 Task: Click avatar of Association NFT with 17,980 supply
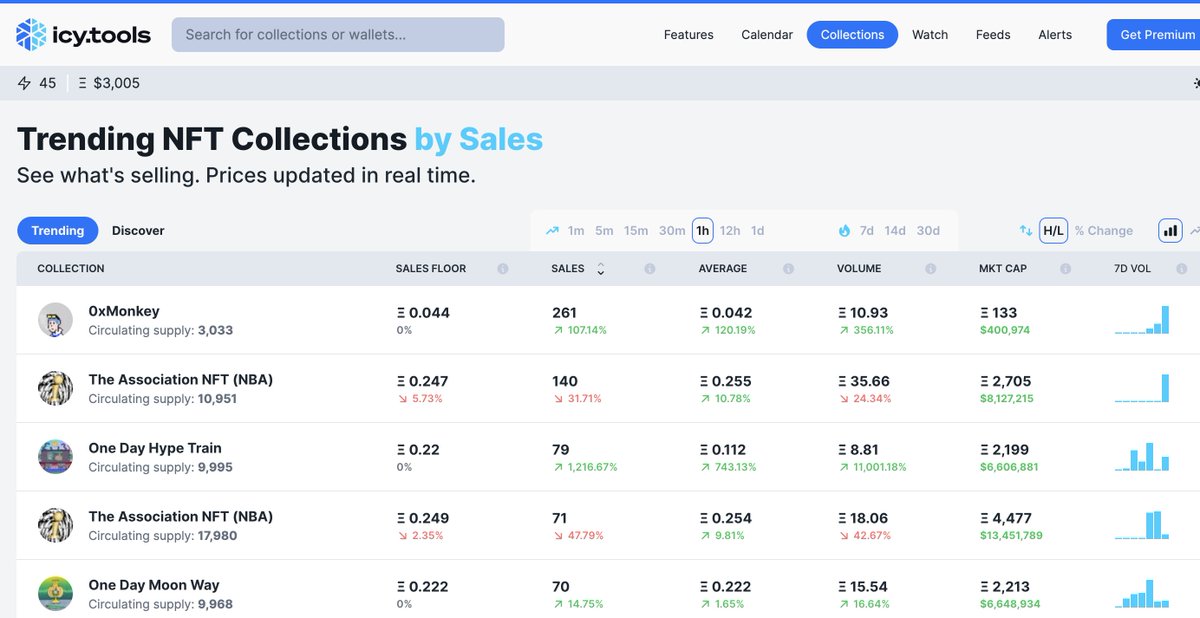coord(56,525)
